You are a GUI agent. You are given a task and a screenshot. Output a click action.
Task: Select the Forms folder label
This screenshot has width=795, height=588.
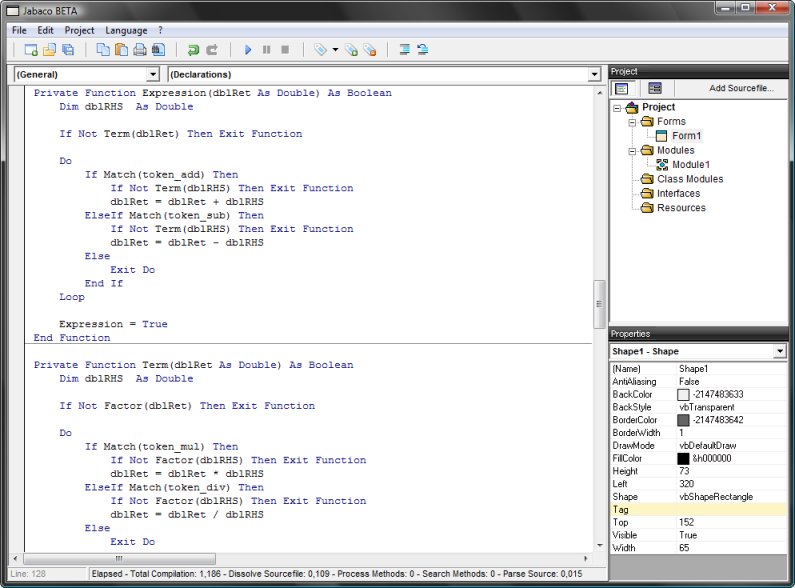click(x=671, y=122)
